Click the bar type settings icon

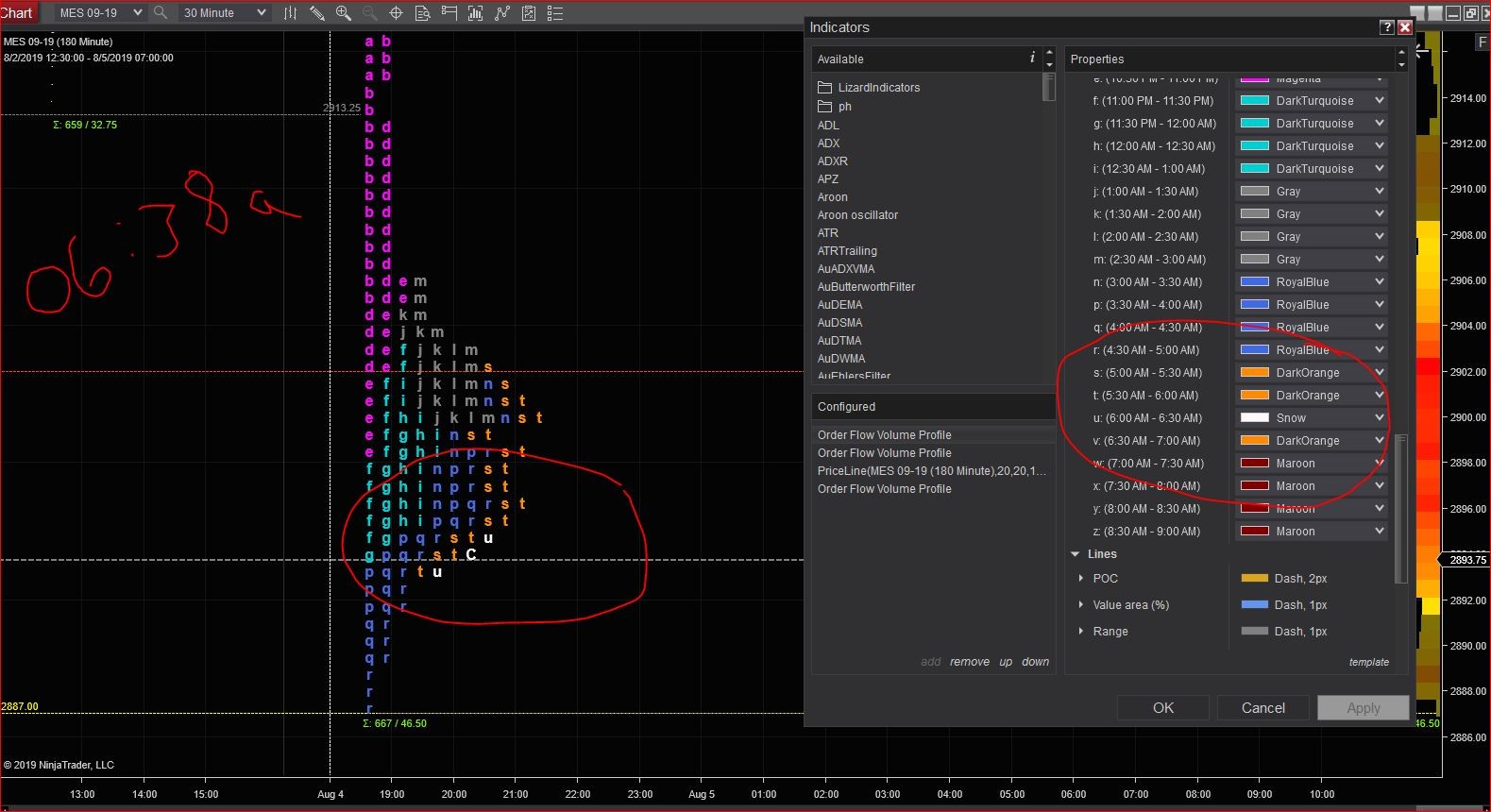(x=291, y=13)
